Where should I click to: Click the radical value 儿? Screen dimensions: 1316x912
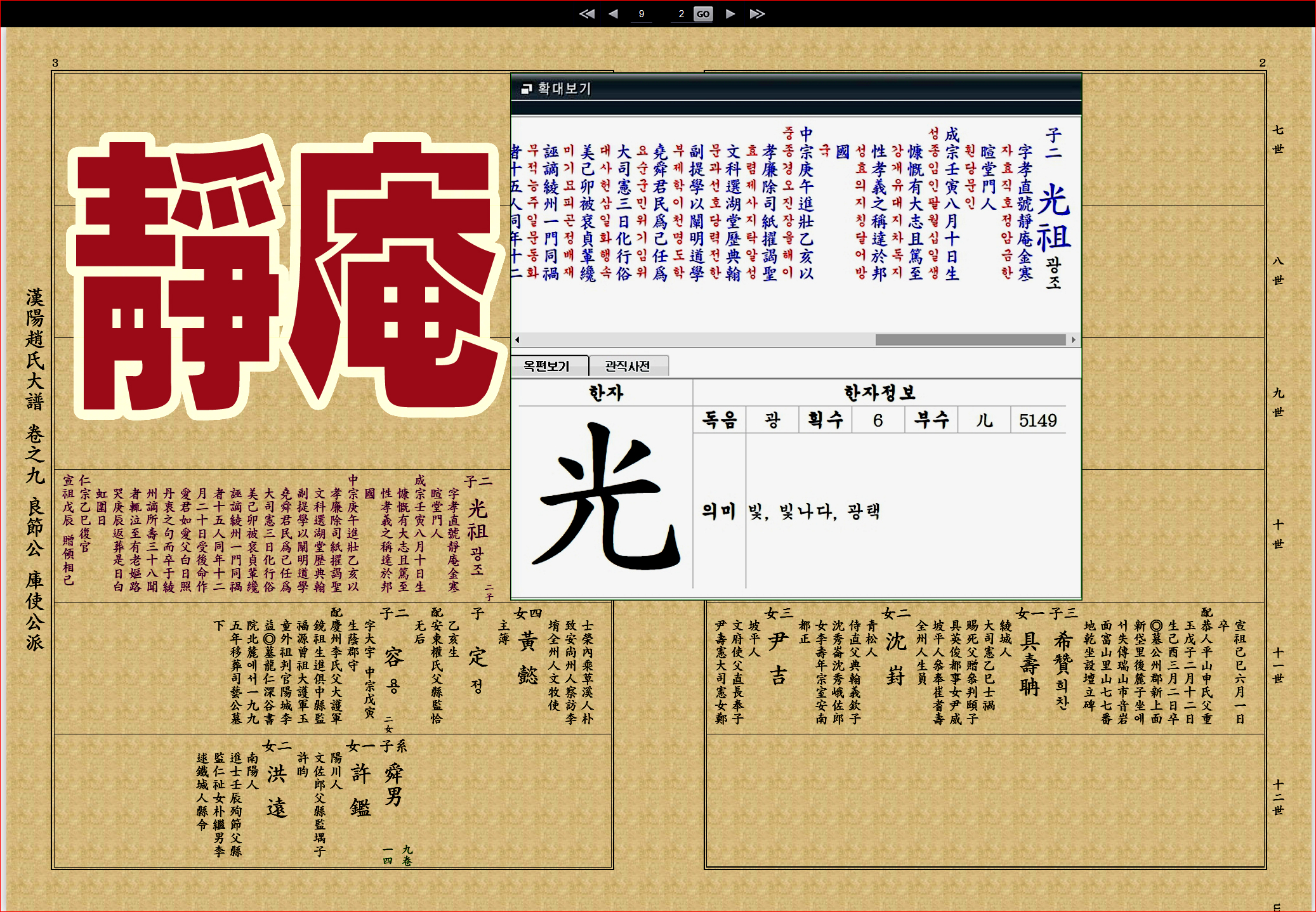tap(984, 420)
